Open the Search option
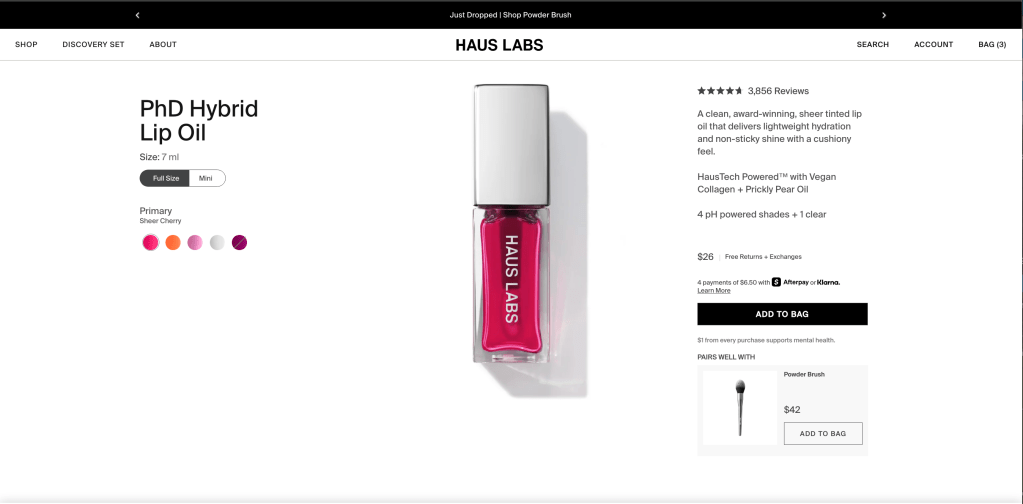 (873, 44)
